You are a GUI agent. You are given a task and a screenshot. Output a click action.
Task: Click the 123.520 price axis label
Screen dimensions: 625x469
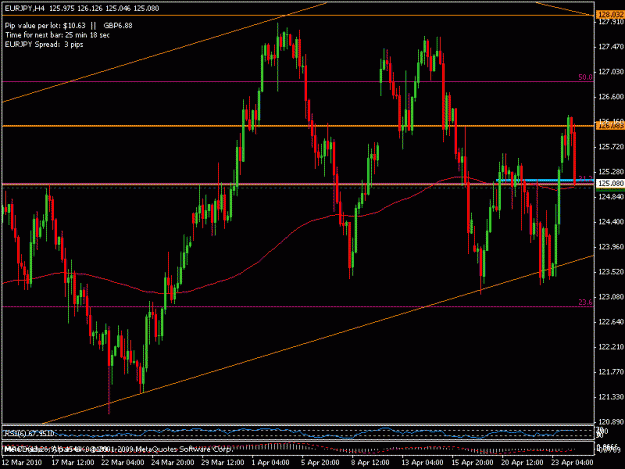pyautogui.click(x=611, y=272)
